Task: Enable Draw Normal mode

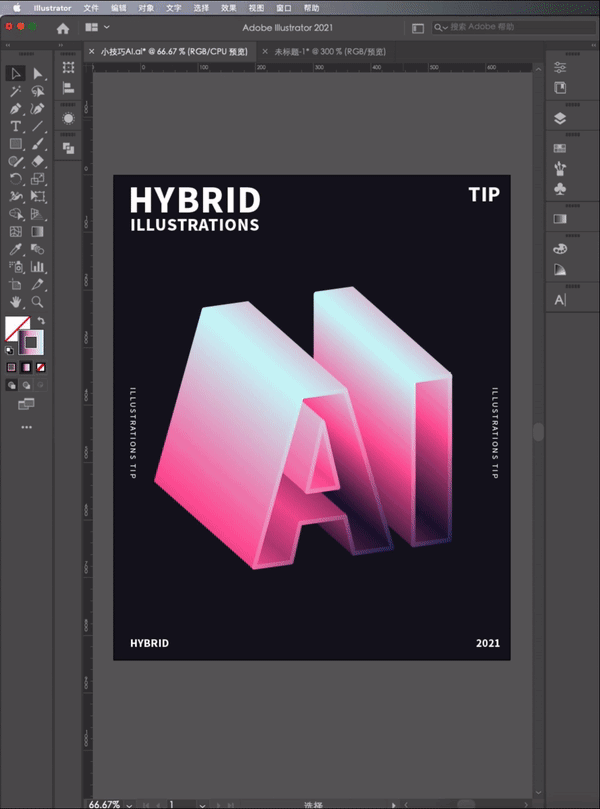Action: tap(11, 385)
